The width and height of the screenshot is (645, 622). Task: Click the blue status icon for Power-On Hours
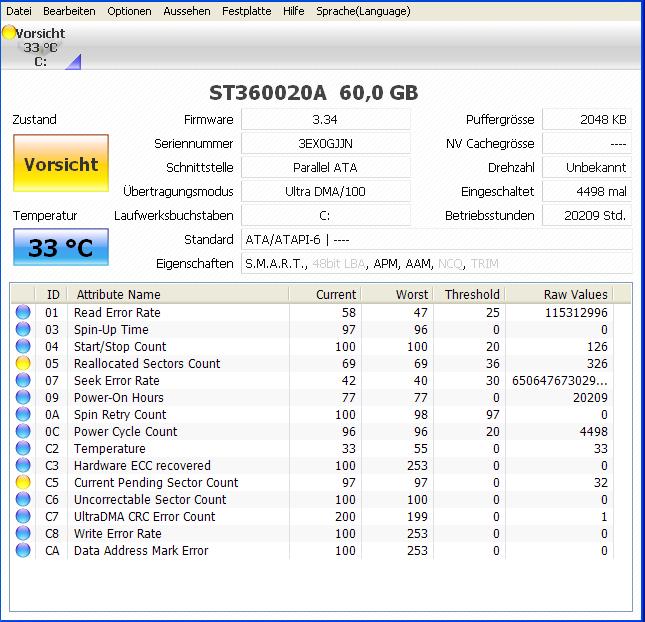23,397
